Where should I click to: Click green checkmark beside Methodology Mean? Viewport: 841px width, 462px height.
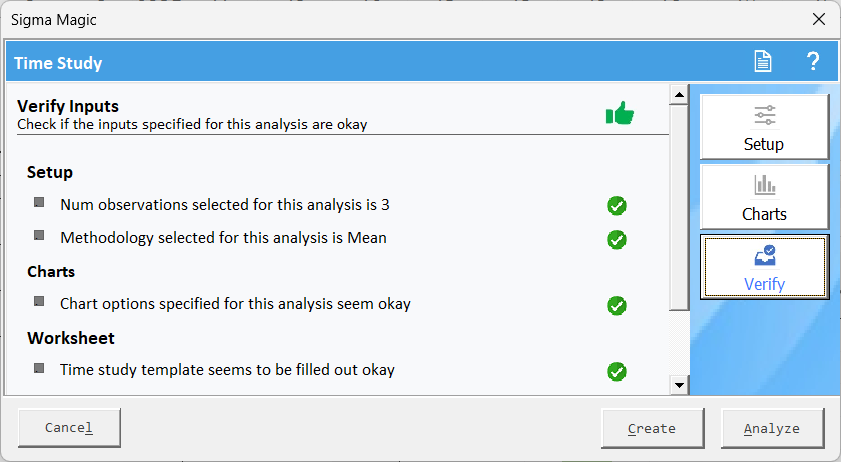pos(617,239)
